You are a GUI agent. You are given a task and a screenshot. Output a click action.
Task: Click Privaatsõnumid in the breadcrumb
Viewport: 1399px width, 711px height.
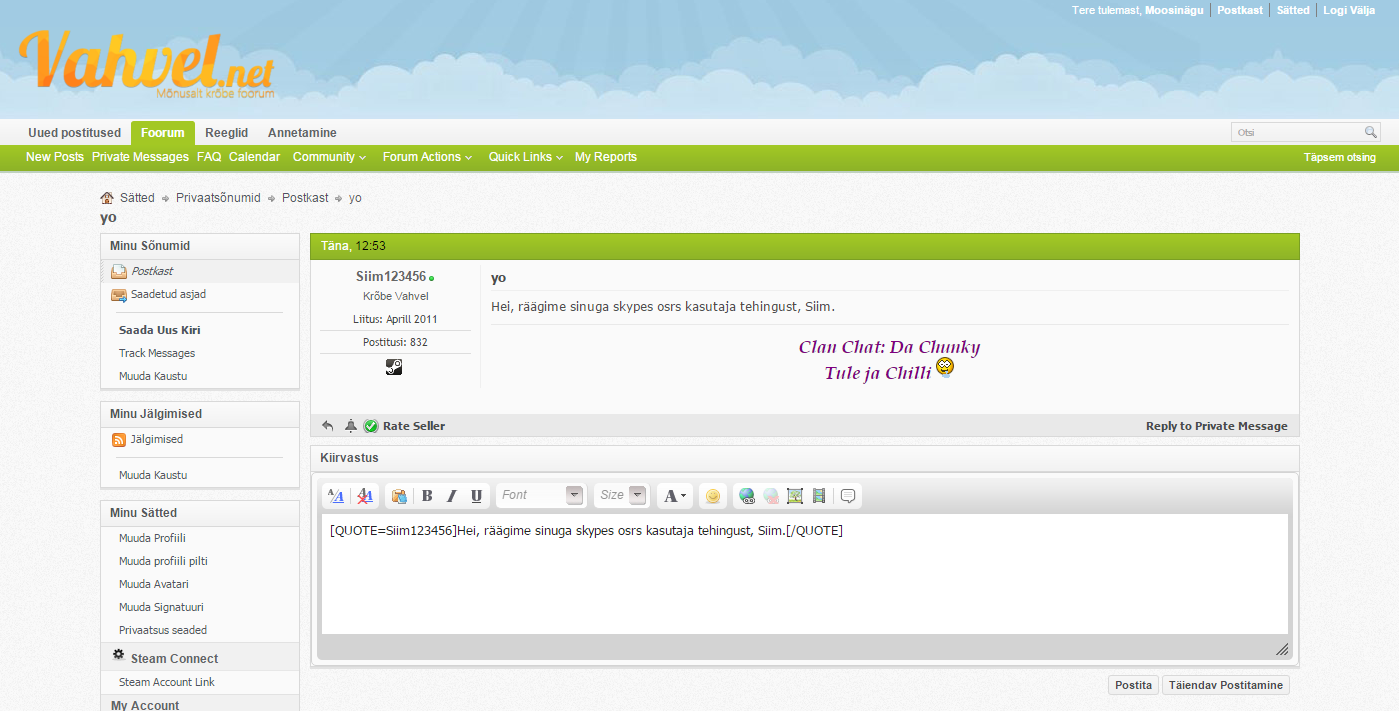click(x=218, y=198)
